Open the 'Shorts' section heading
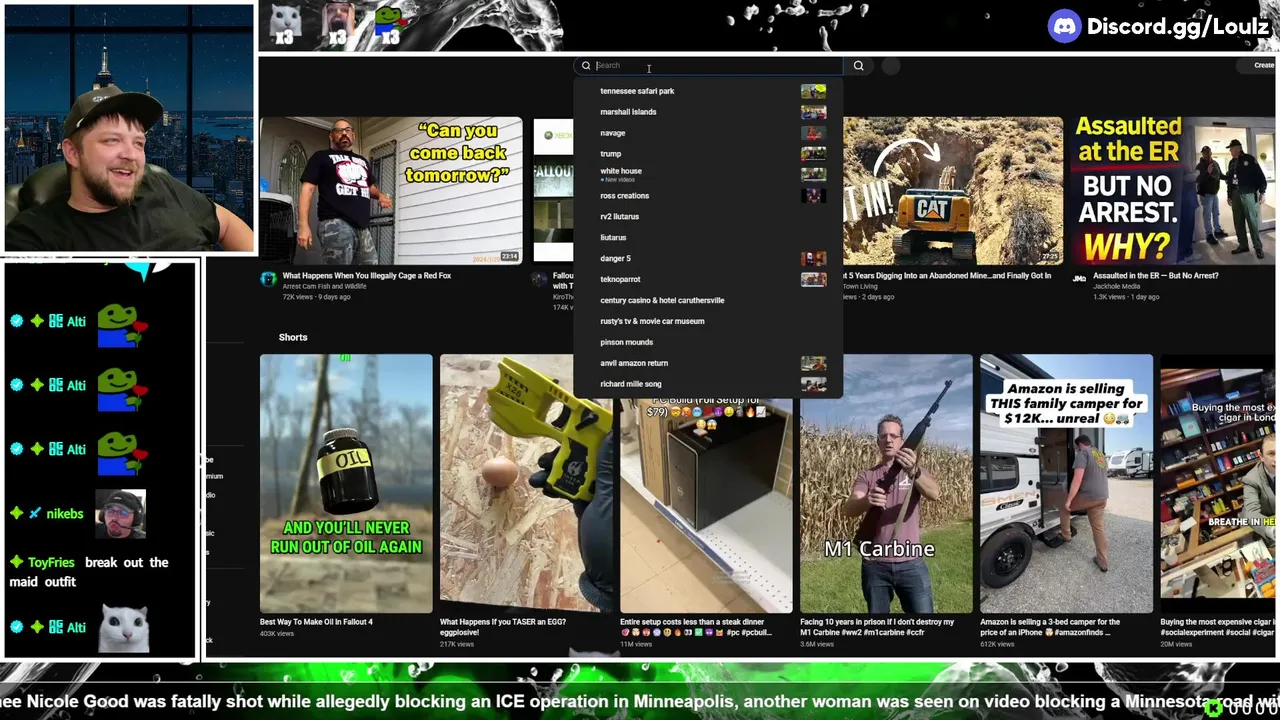The image size is (1280, 720). (293, 337)
